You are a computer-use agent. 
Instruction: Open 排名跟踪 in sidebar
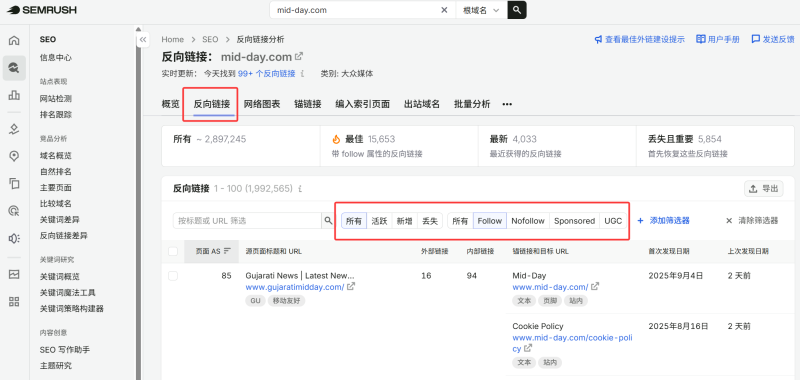click(56, 115)
